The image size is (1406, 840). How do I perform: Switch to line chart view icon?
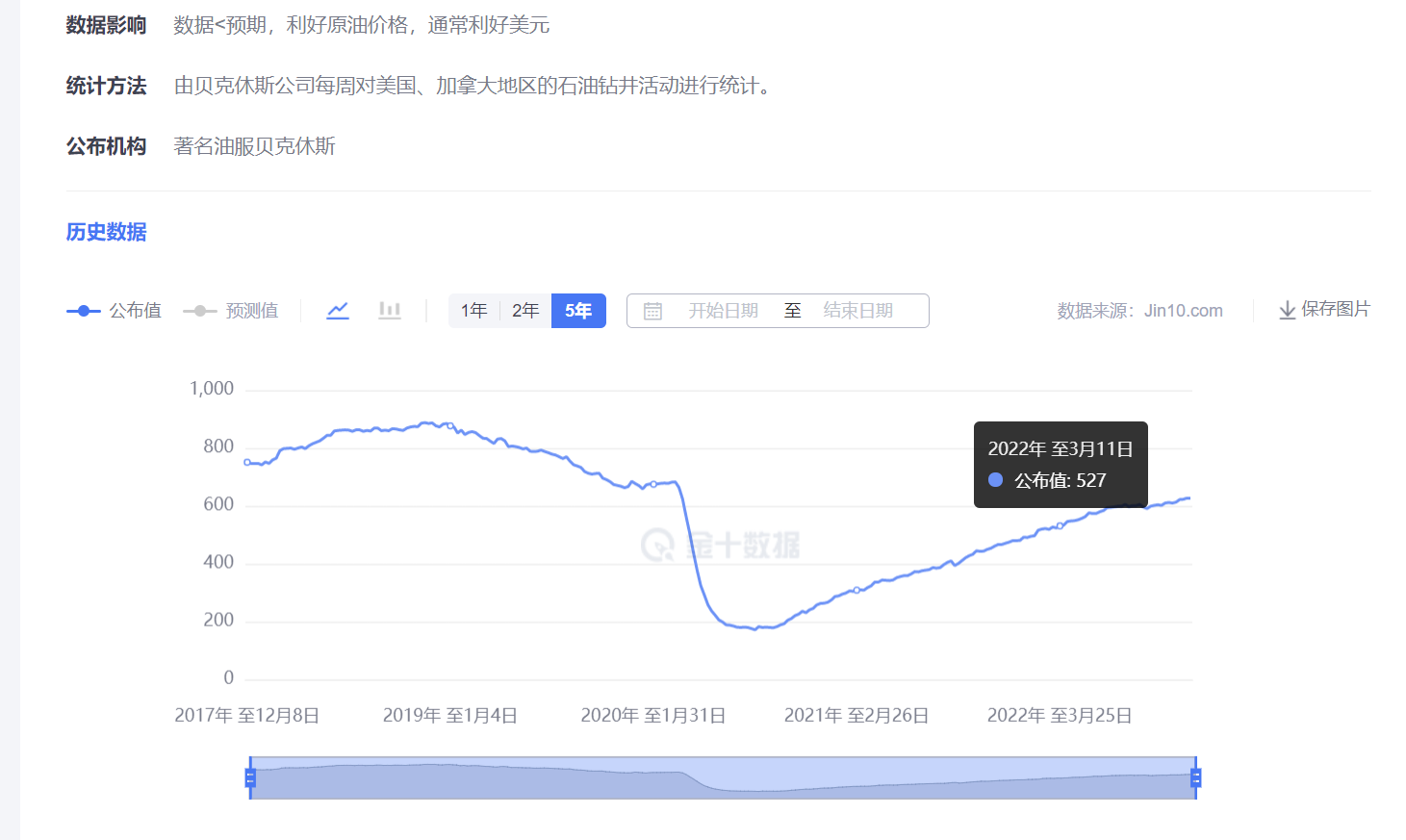click(338, 311)
